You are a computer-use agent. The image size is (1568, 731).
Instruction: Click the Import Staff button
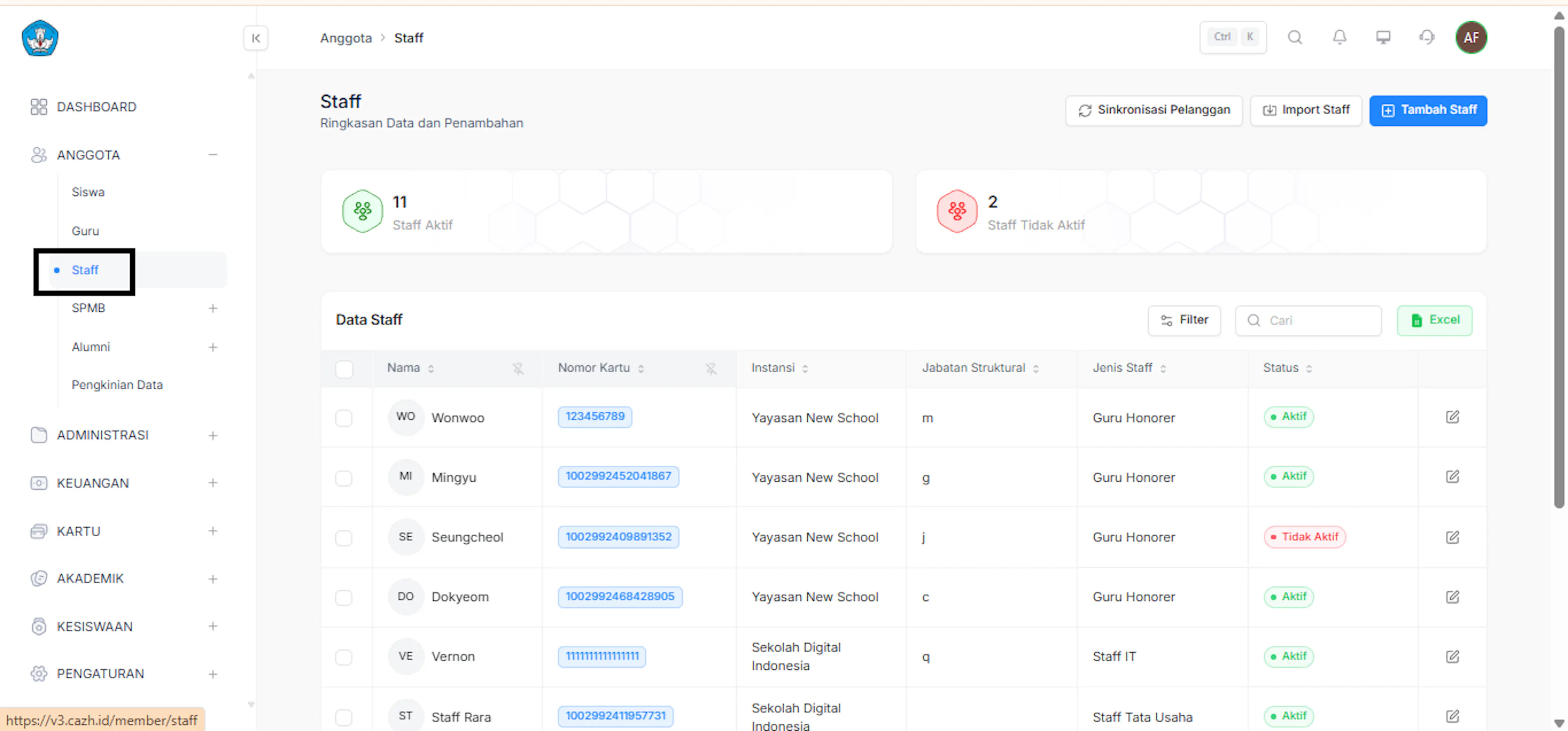[1306, 110]
